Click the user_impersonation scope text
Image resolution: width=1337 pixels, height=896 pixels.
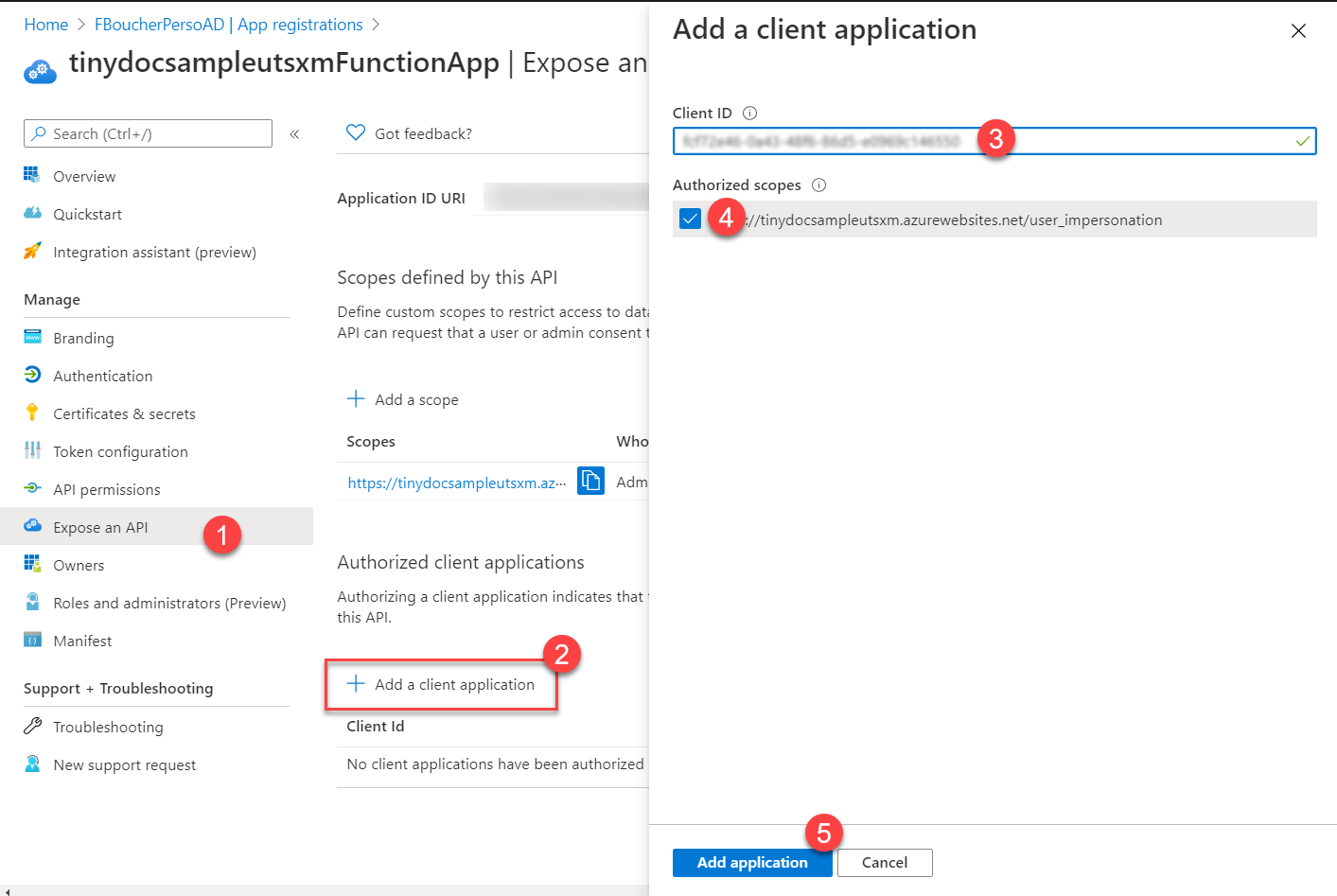coord(953,220)
